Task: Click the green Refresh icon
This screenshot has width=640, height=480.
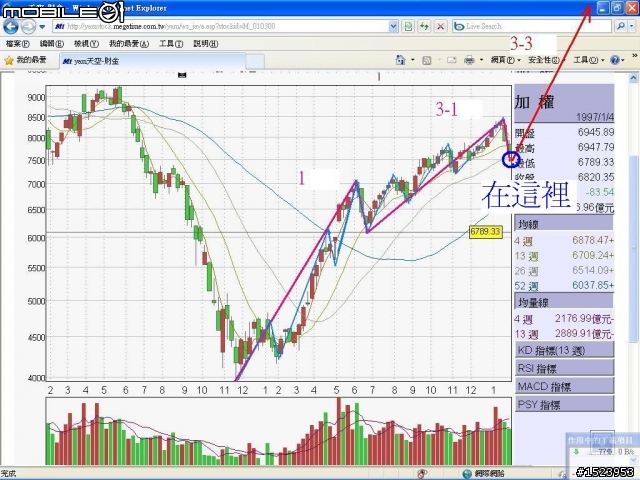Action: [x=424, y=27]
